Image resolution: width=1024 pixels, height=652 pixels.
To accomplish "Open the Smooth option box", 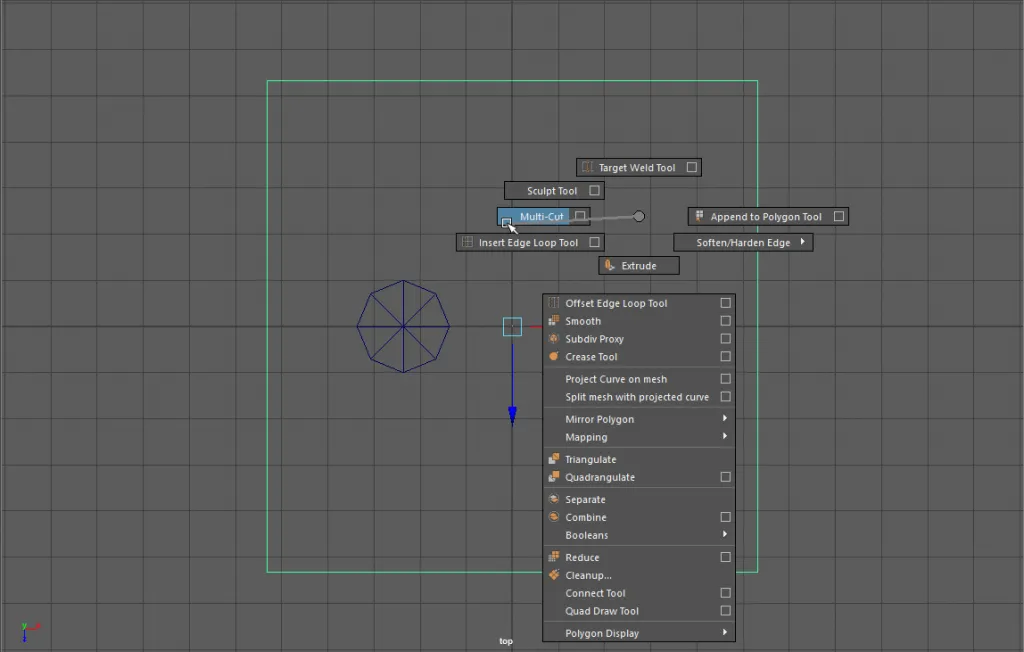I will [725, 321].
